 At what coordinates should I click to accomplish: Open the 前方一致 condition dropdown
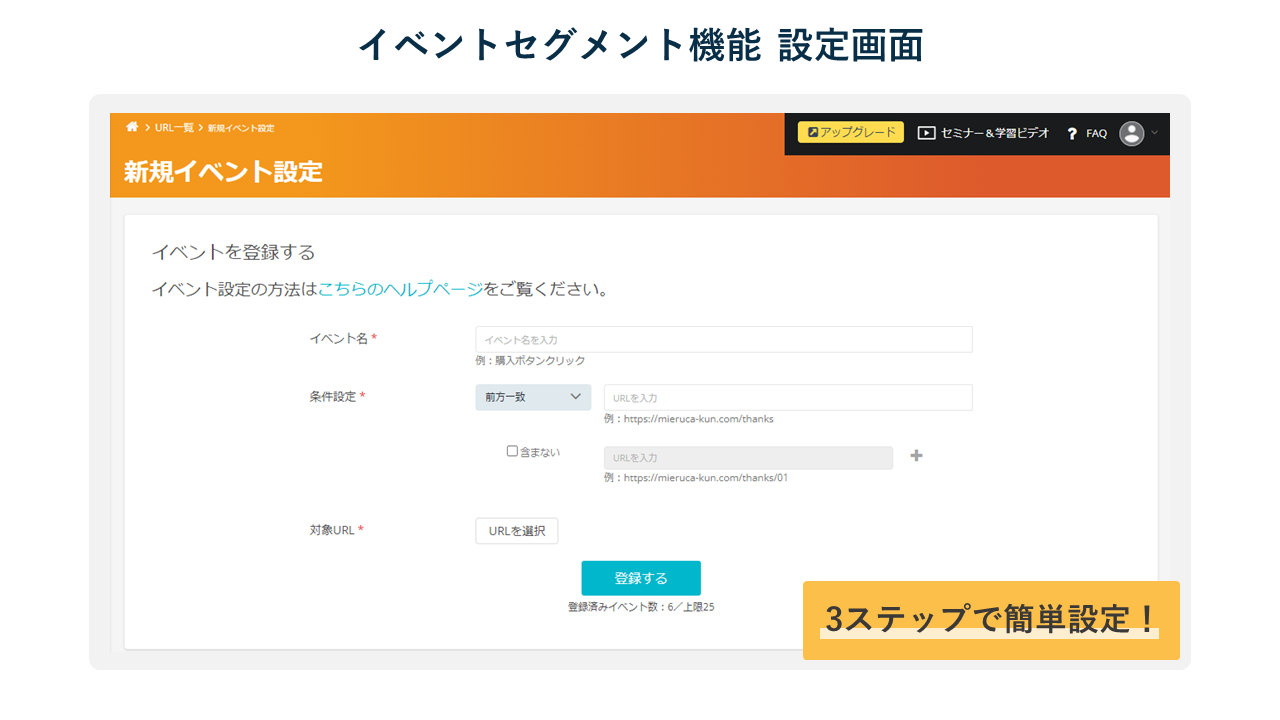point(533,397)
